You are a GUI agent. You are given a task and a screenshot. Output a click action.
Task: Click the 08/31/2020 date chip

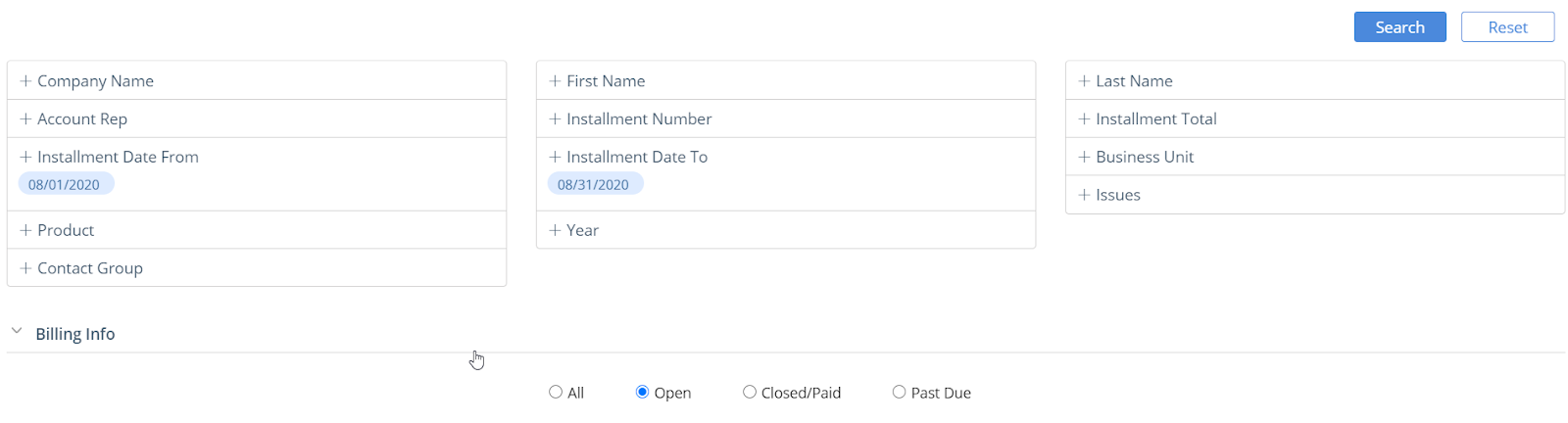[x=595, y=184]
